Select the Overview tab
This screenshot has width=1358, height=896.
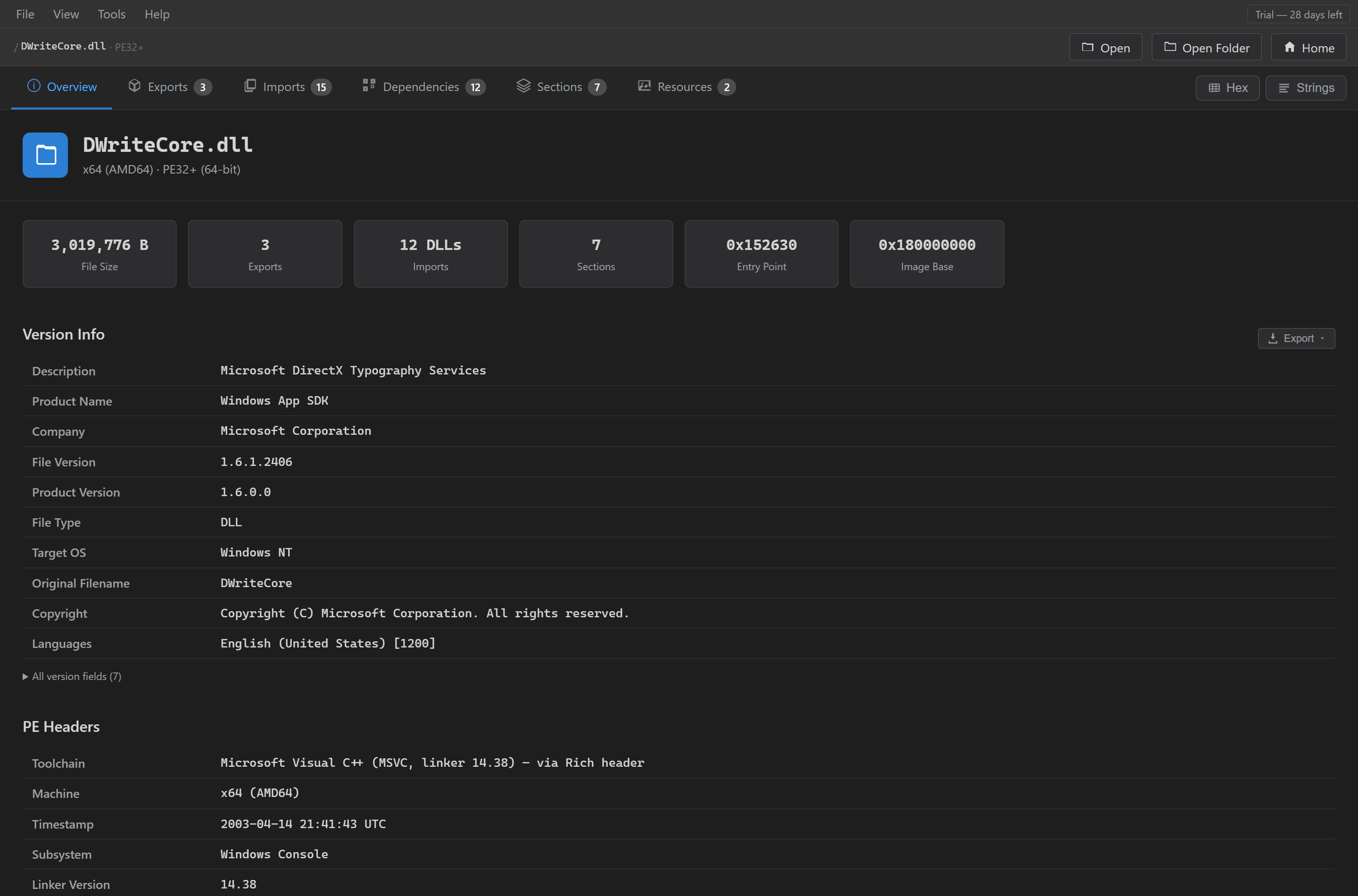pos(62,87)
